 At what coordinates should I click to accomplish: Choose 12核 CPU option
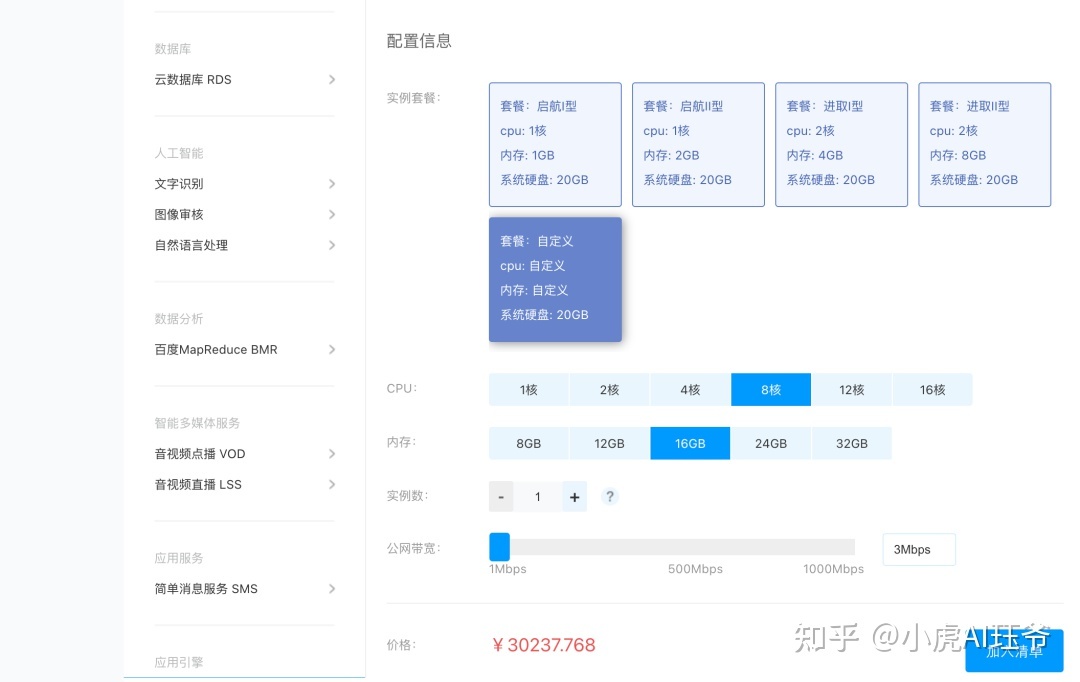[851, 390]
